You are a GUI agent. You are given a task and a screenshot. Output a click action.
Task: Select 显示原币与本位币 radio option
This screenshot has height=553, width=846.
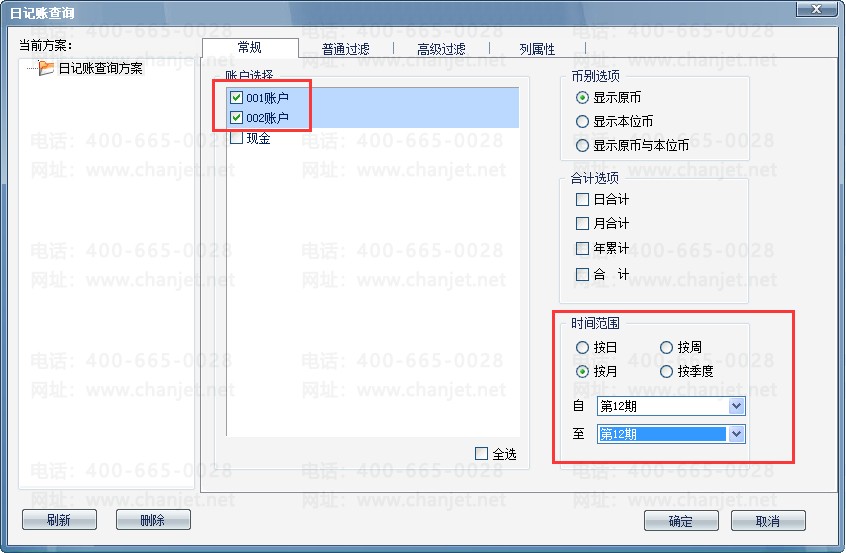click(x=582, y=145)
